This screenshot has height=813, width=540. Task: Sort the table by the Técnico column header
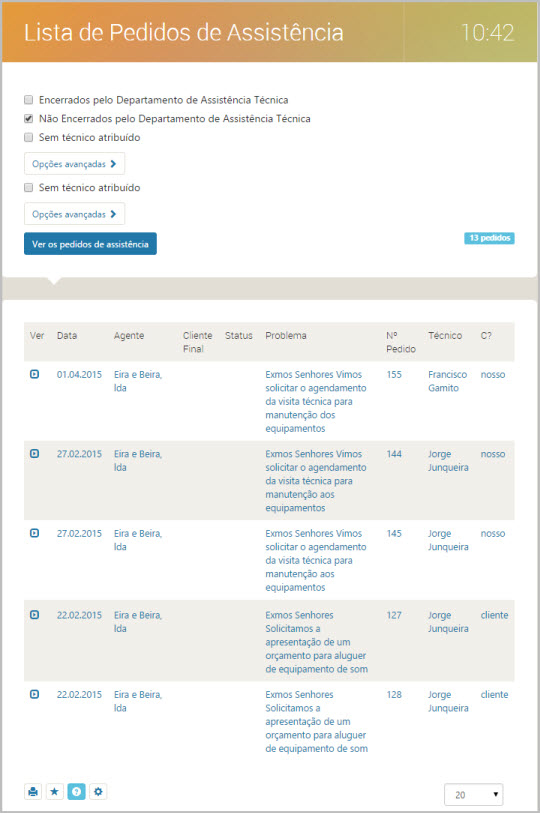coord(445,335)
